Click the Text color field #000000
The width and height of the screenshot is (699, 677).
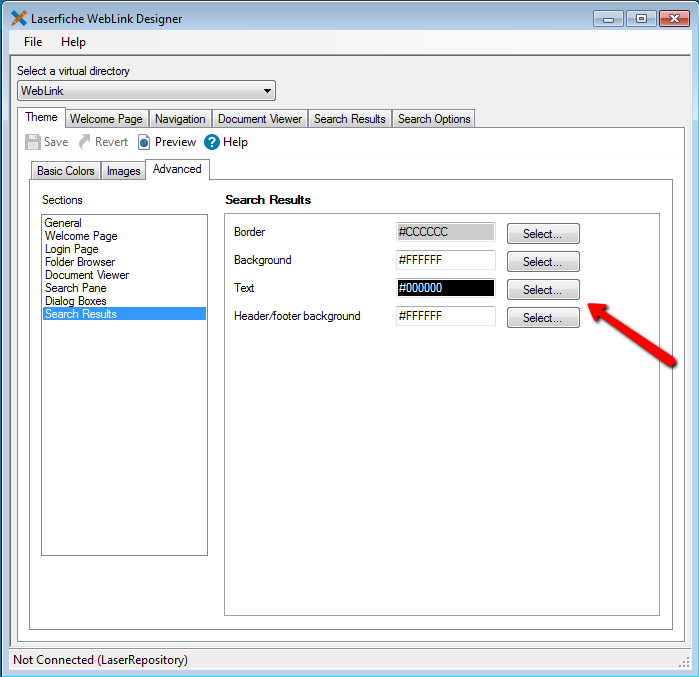point(446,288)
